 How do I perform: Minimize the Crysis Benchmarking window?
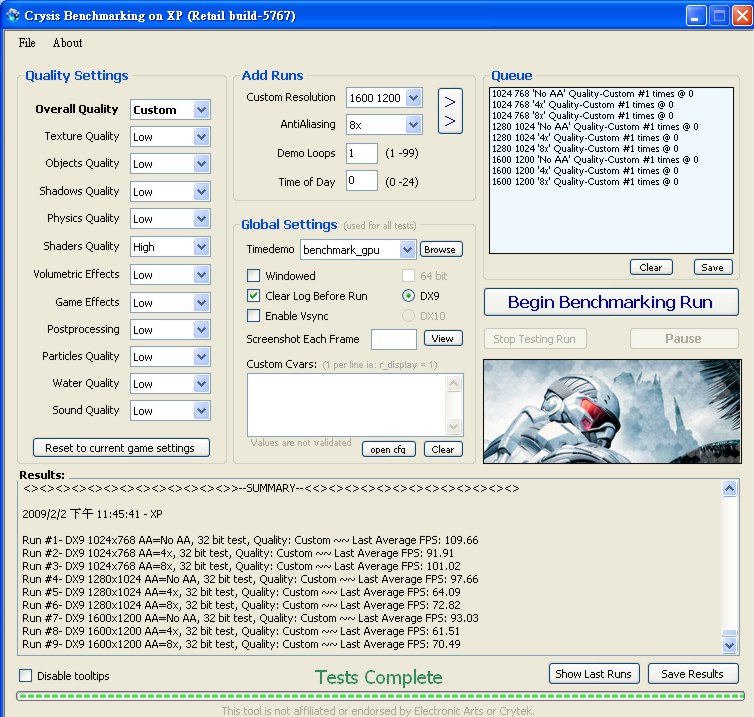pos(695,16)
